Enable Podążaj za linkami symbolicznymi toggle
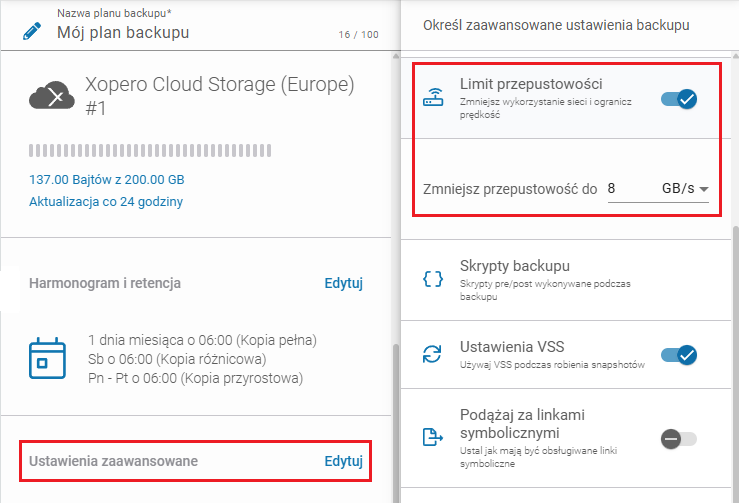Viewport: 739px width, 503px height. 679,438
